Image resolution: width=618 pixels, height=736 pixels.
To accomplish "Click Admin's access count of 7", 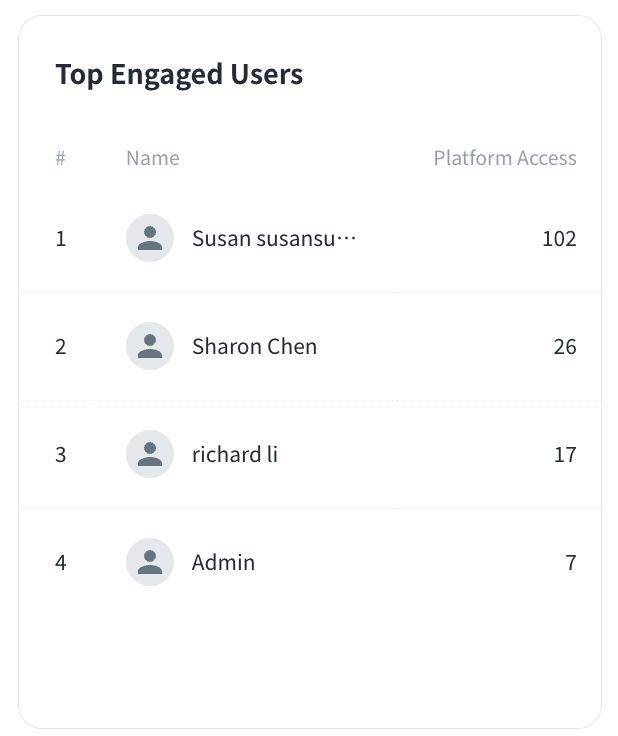I will point(571,562).
